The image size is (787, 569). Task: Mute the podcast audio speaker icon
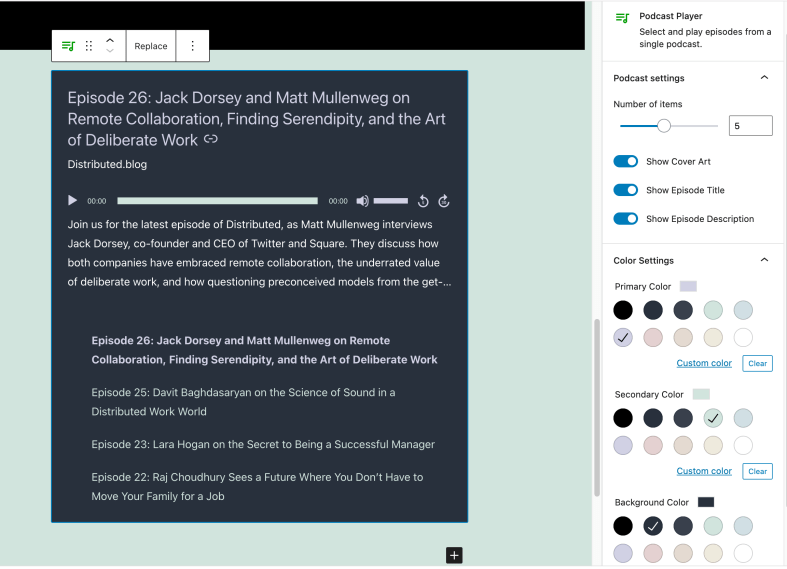(362, 201)
